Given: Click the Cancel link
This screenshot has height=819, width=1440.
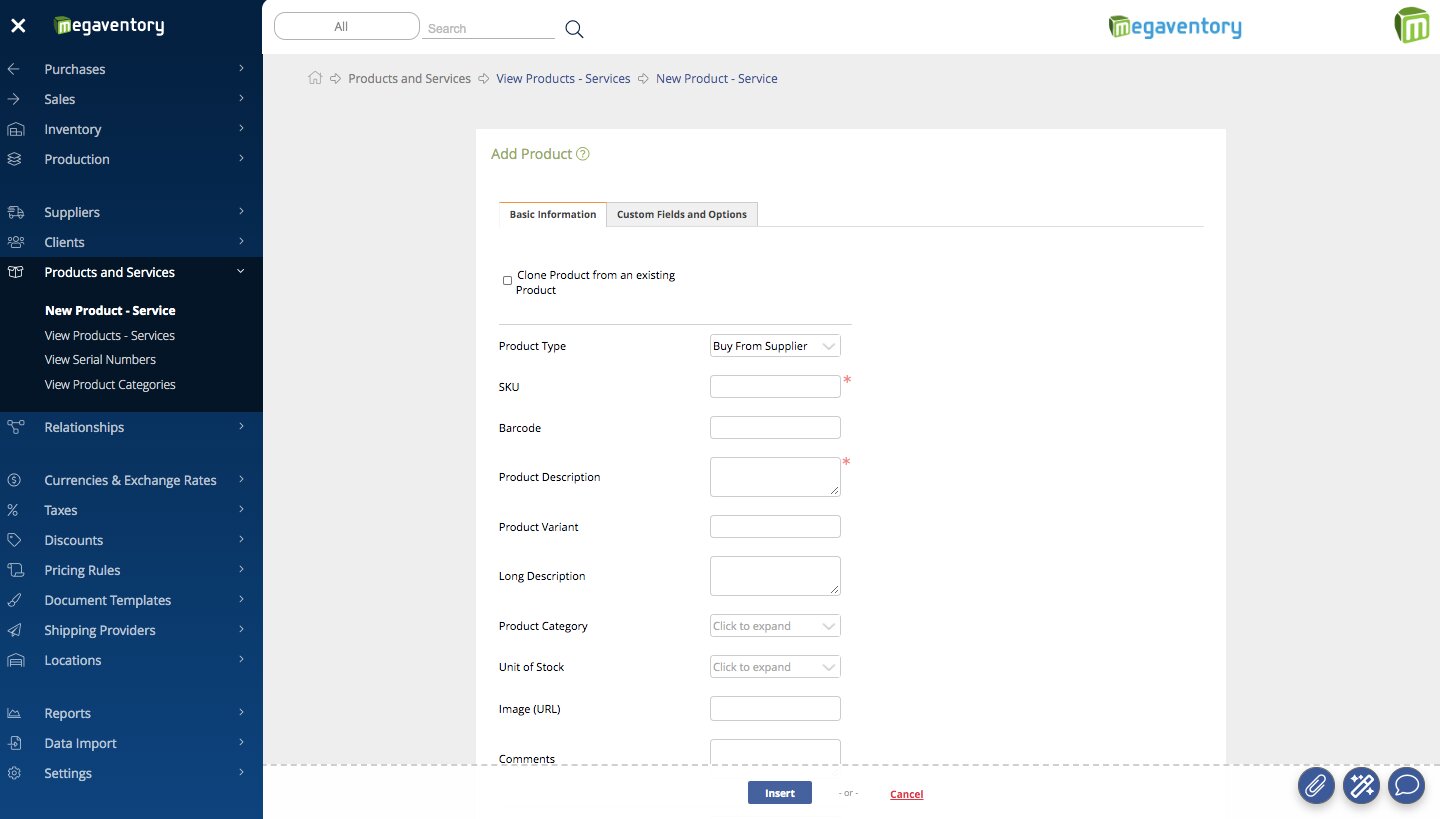Looking at the screenshot, I should click(906, 794).
